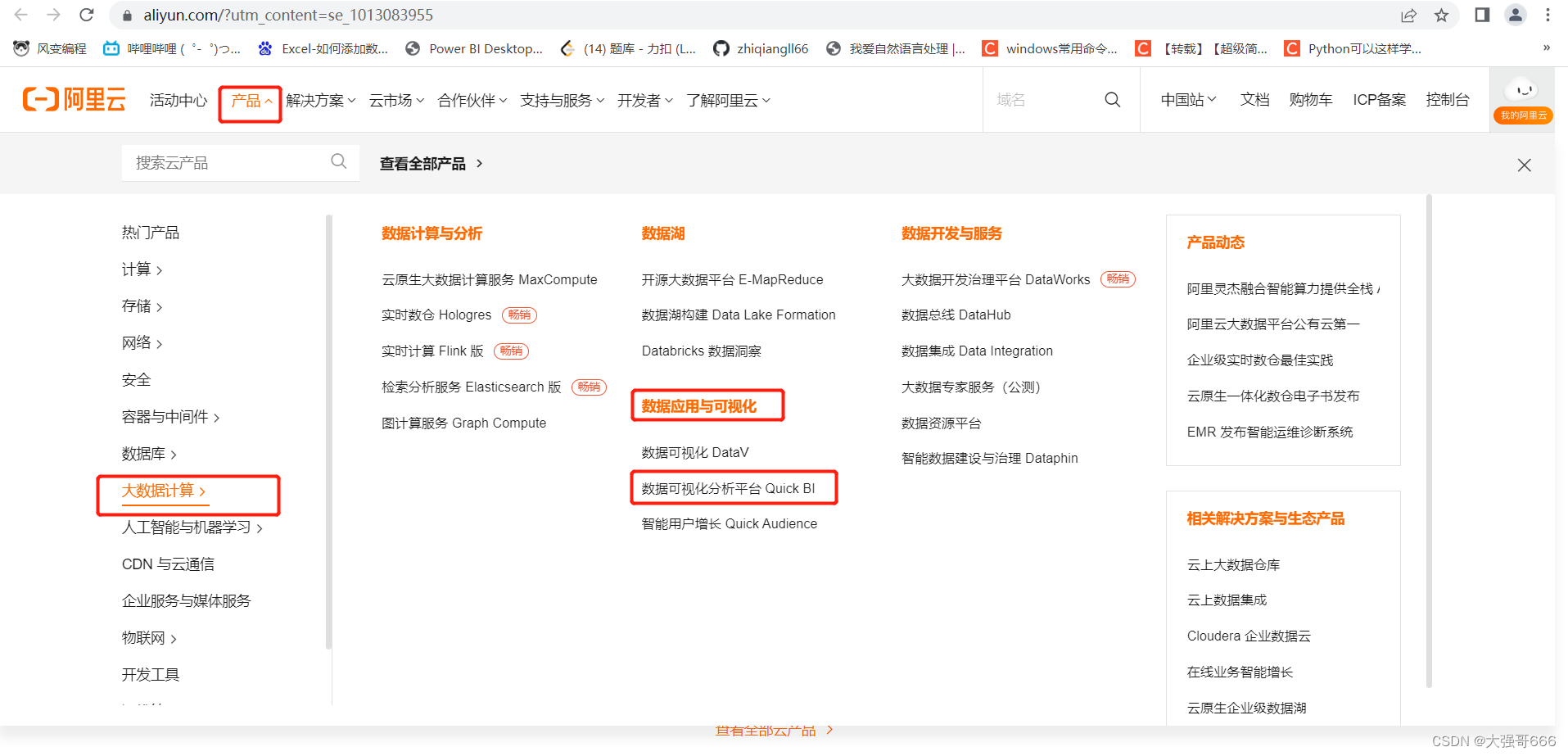Reload the page with refresh icon
This screenshot has height=756, width=1568.
tap(87, 15)
